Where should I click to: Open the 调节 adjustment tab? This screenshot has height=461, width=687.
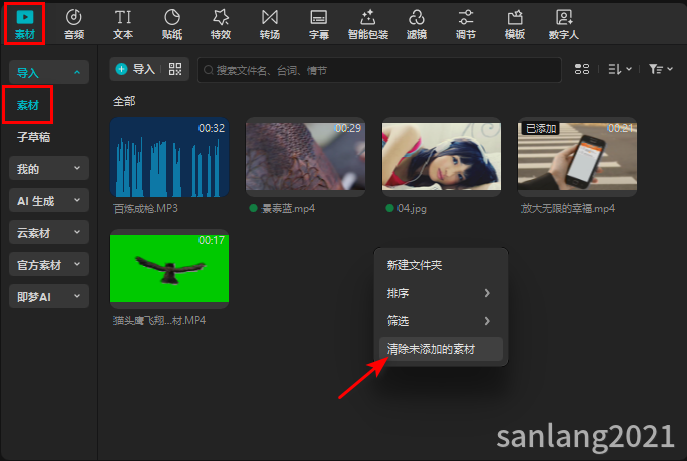click(466, 25)
